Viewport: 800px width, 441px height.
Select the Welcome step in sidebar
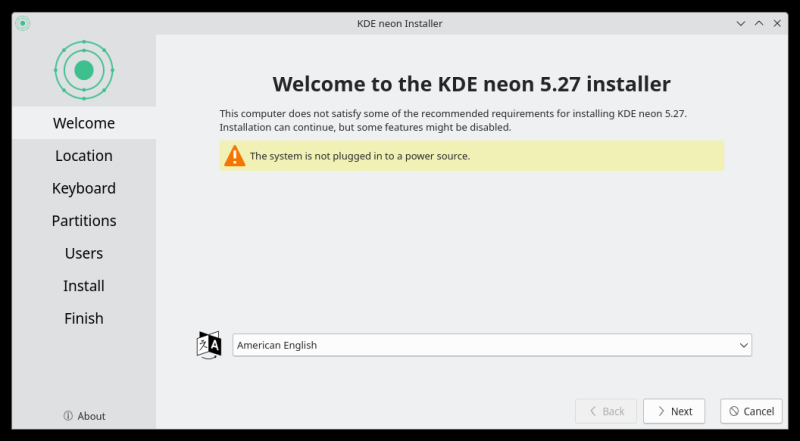pyautogui.click(x=84, y=123)
